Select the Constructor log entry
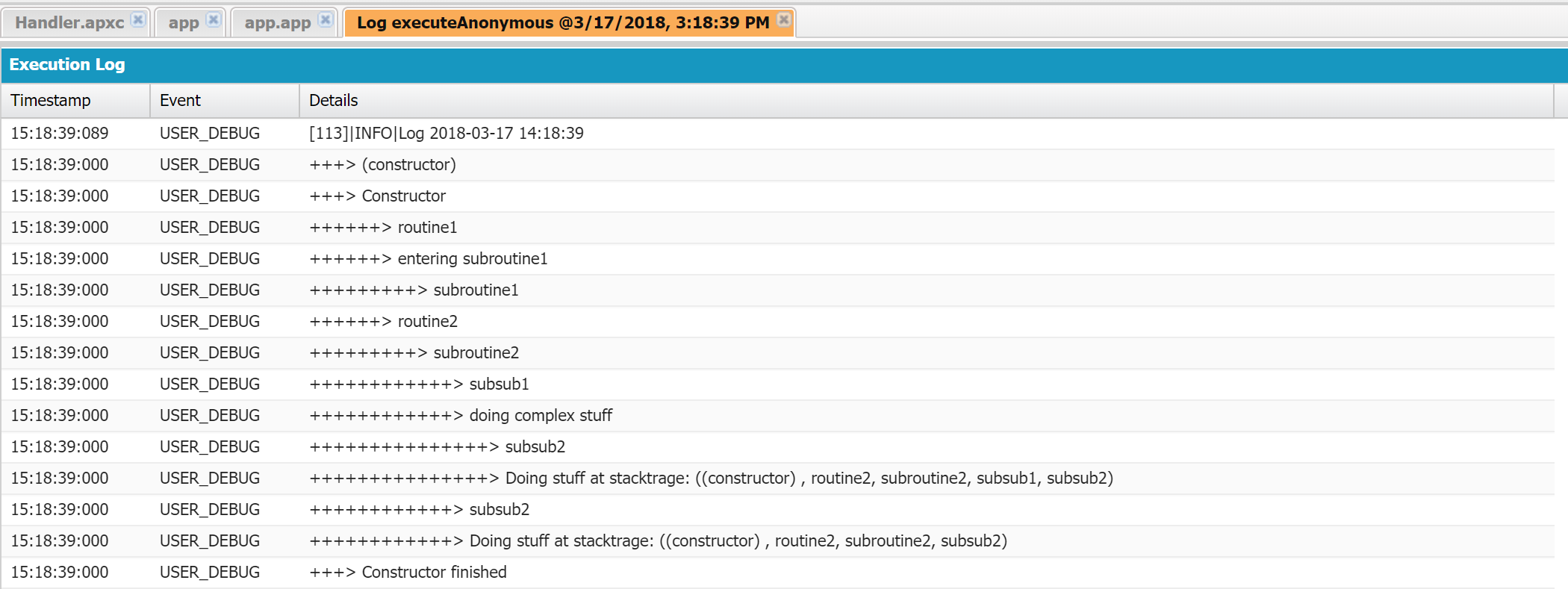This screenshot has width=1568, height=589. click(x=377, y=196)
